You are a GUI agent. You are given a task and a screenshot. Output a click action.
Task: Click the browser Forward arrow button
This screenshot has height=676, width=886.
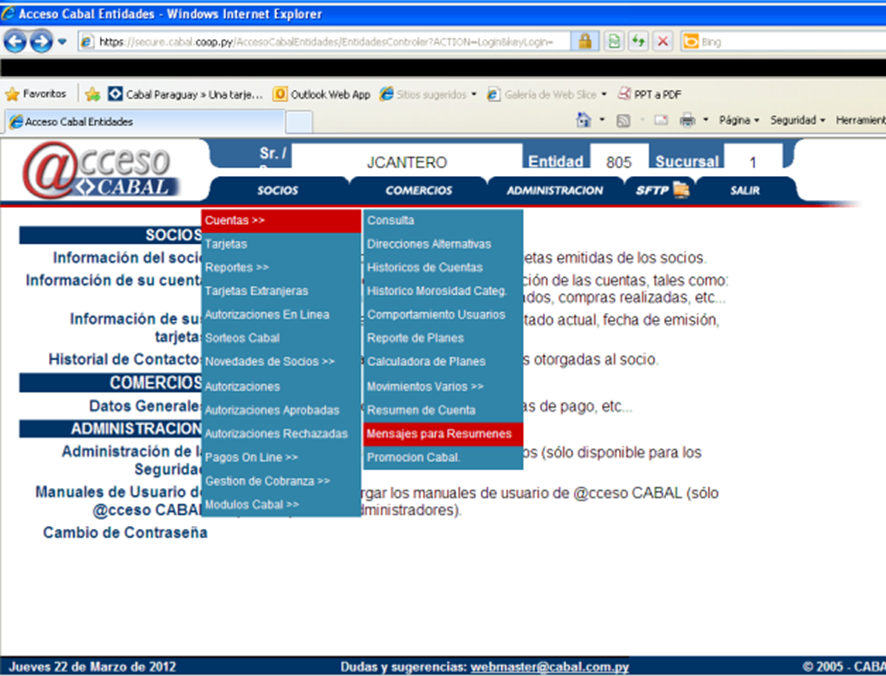click(x=41, y=41)
